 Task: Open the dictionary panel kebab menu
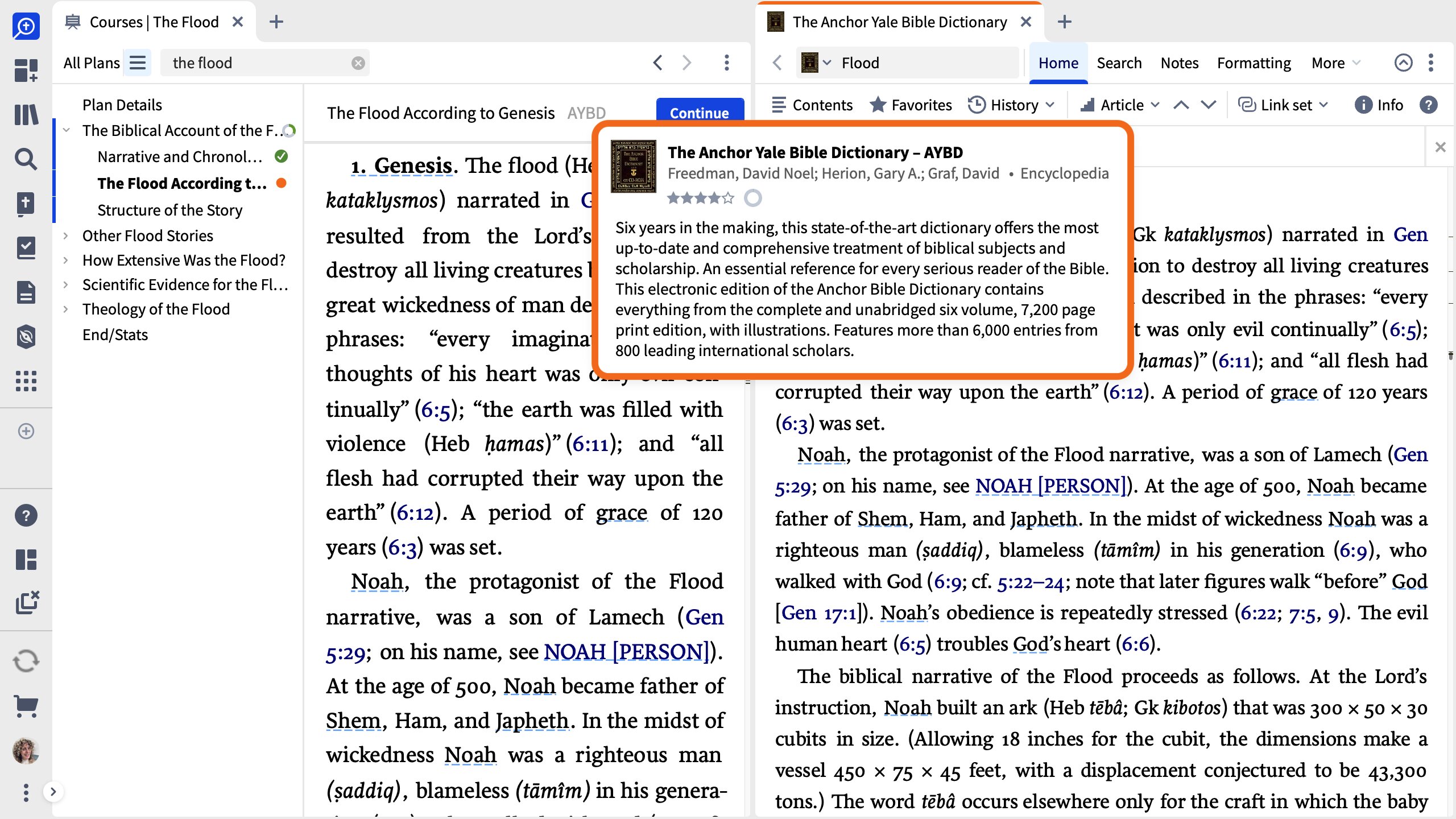pyautogui.click(x=1431, y=63)
